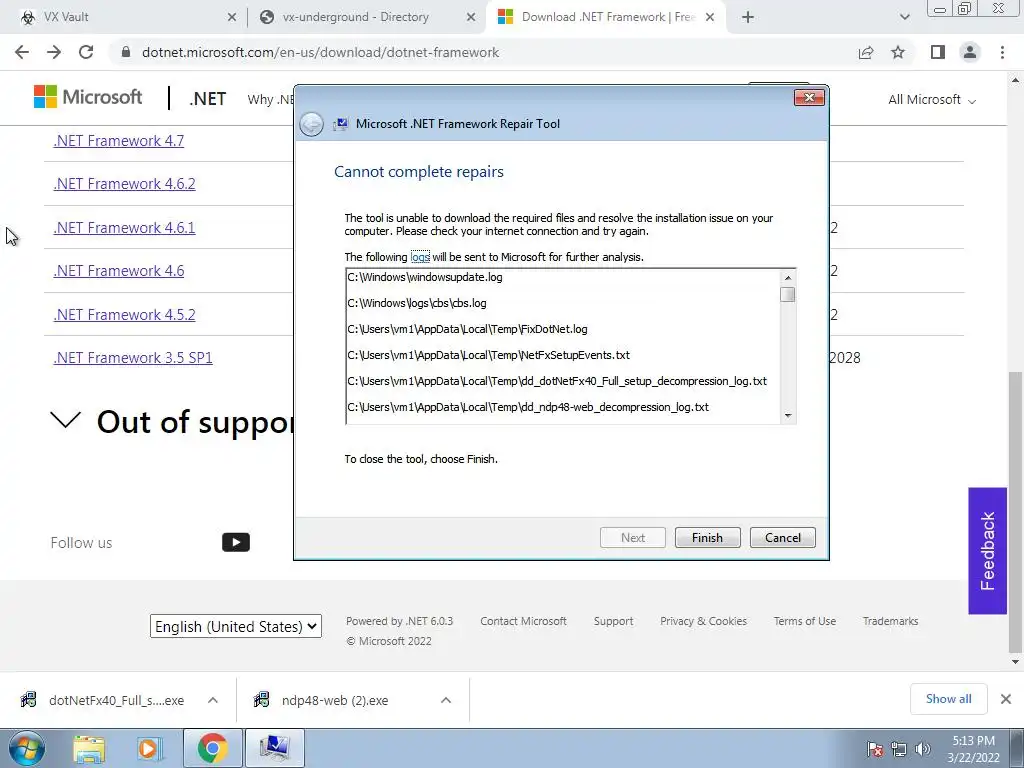Click Trademarks footer link
This screenshot has width=1024, height=768.
(890, 621)
